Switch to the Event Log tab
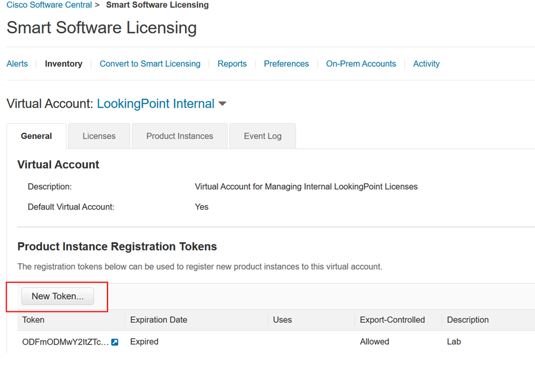The height and width of the screenshot is (365, 535). click(262, 136)
